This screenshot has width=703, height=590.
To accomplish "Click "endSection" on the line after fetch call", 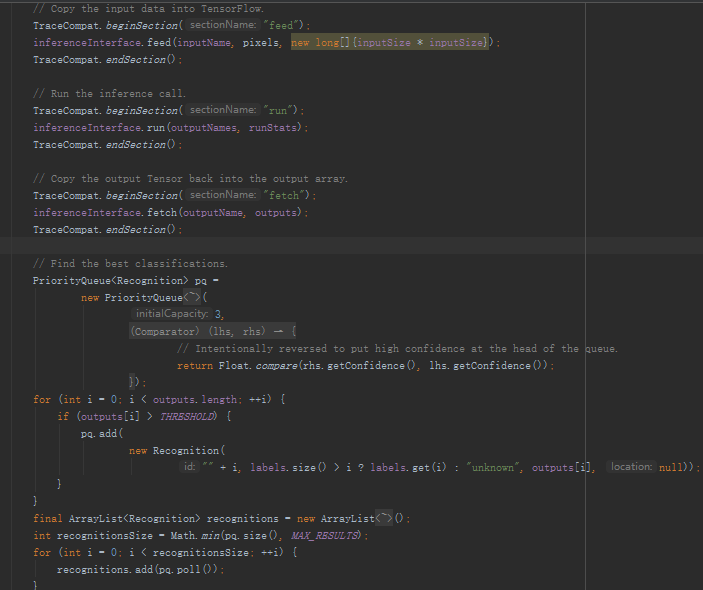I will click(135, 230).
